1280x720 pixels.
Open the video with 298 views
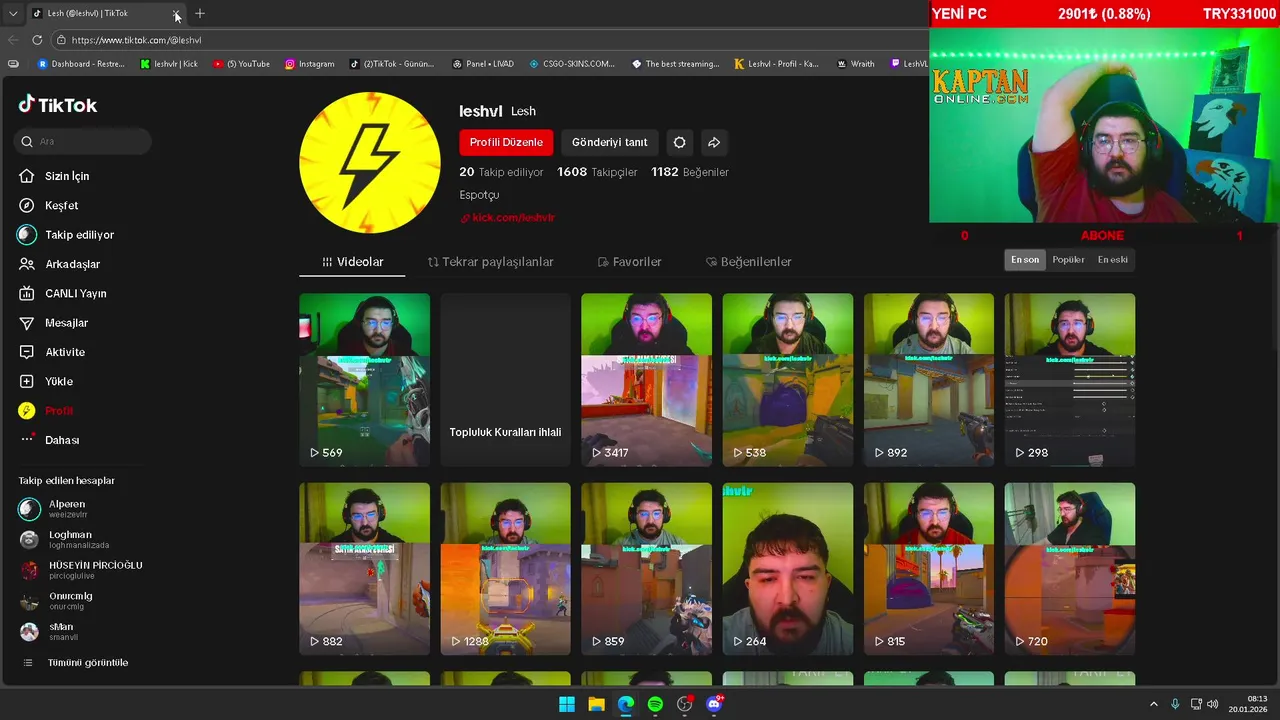(1070, 380)
